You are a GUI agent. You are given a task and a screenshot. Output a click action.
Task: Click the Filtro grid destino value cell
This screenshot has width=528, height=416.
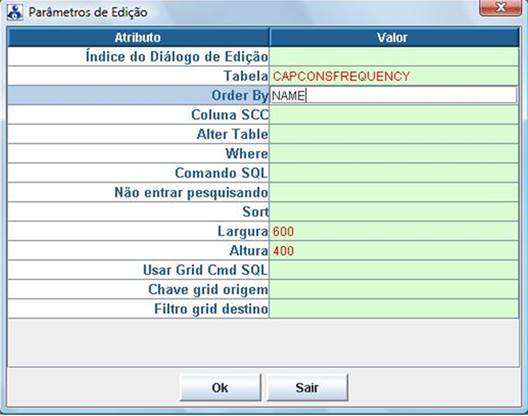394,309
